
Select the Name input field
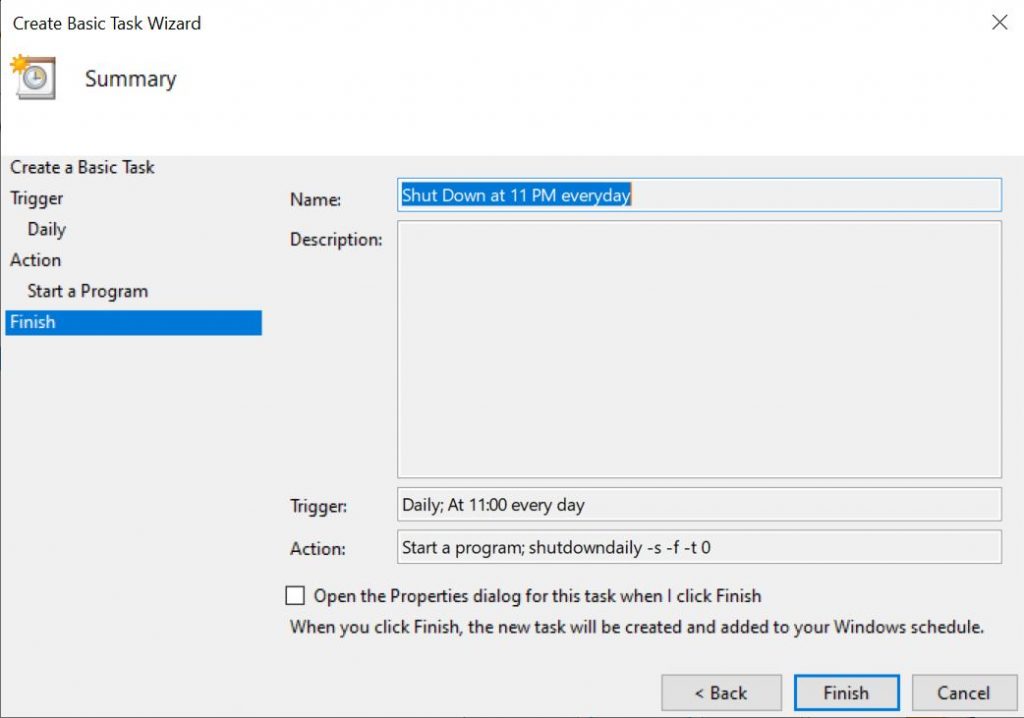[x=699, y=195]
